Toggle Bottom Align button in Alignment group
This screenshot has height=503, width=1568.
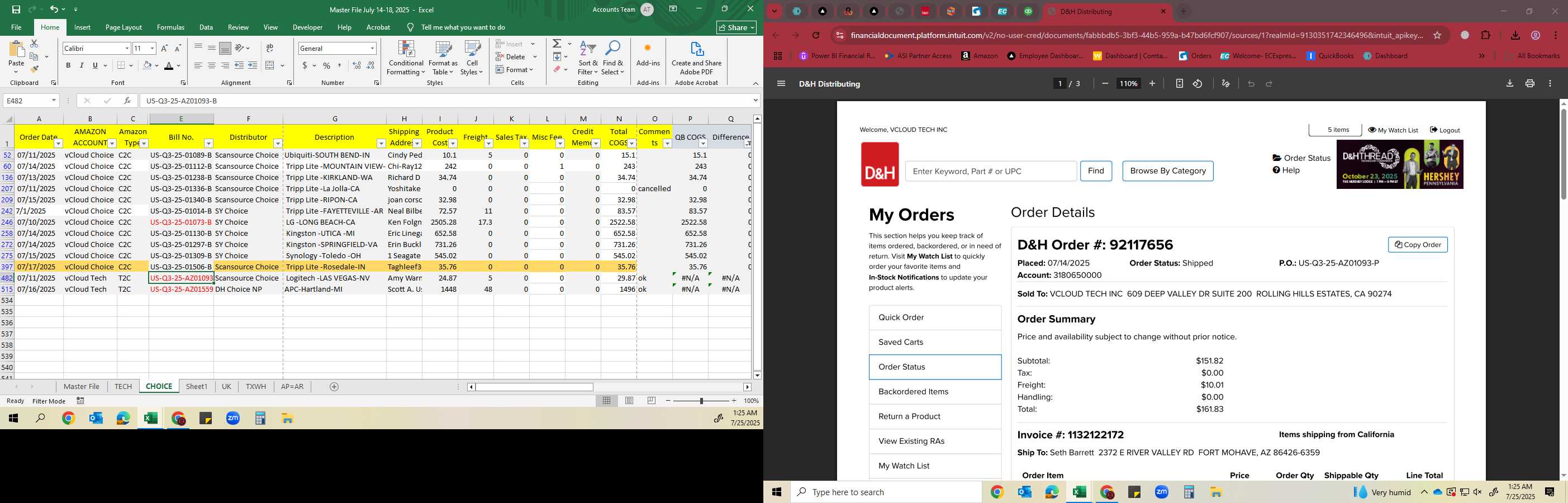coord(225,48)
